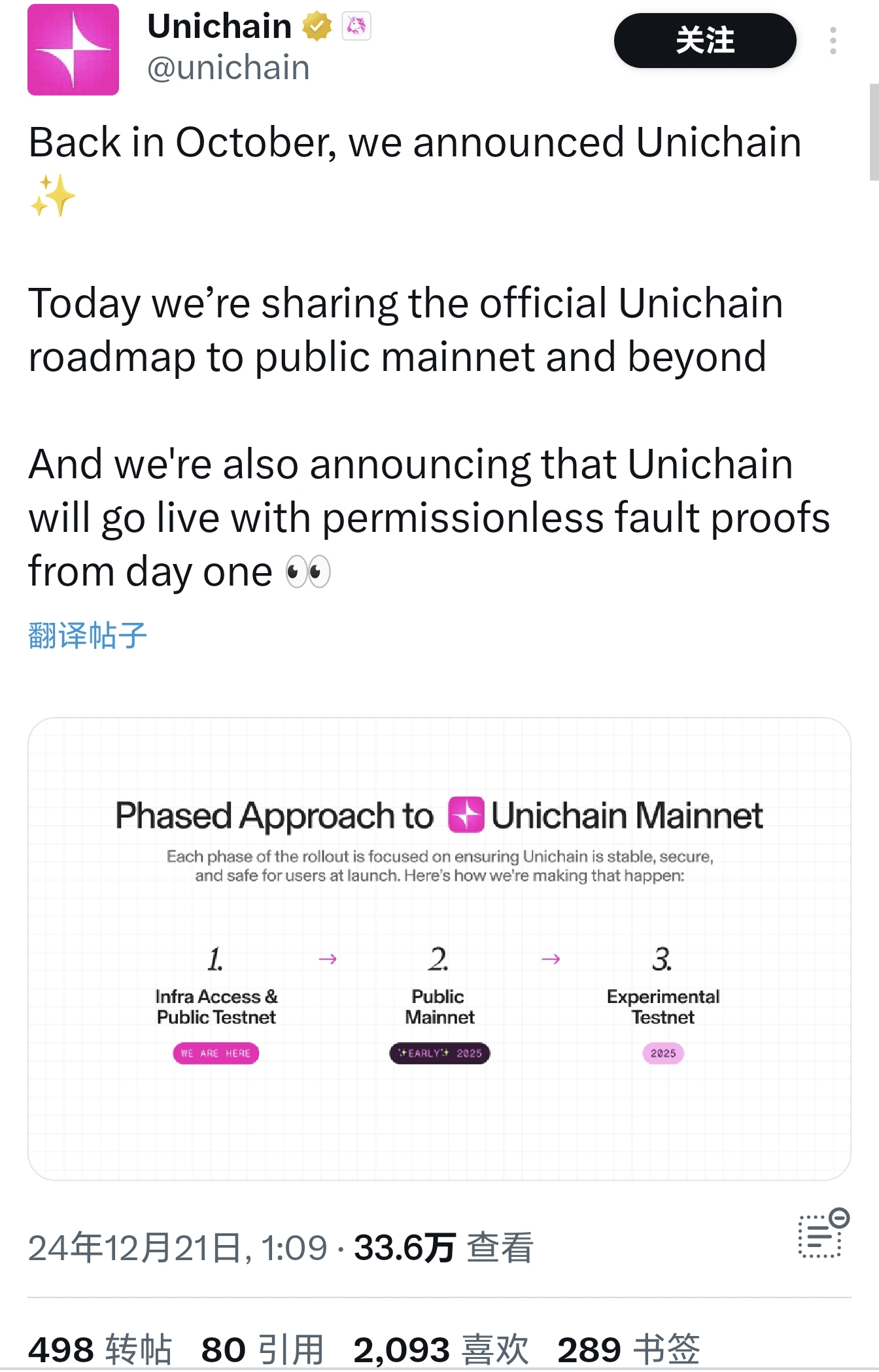The width and height of the screenshot is (879, 1372).
Task: Click the reader view list icon
Action: 822,1234
